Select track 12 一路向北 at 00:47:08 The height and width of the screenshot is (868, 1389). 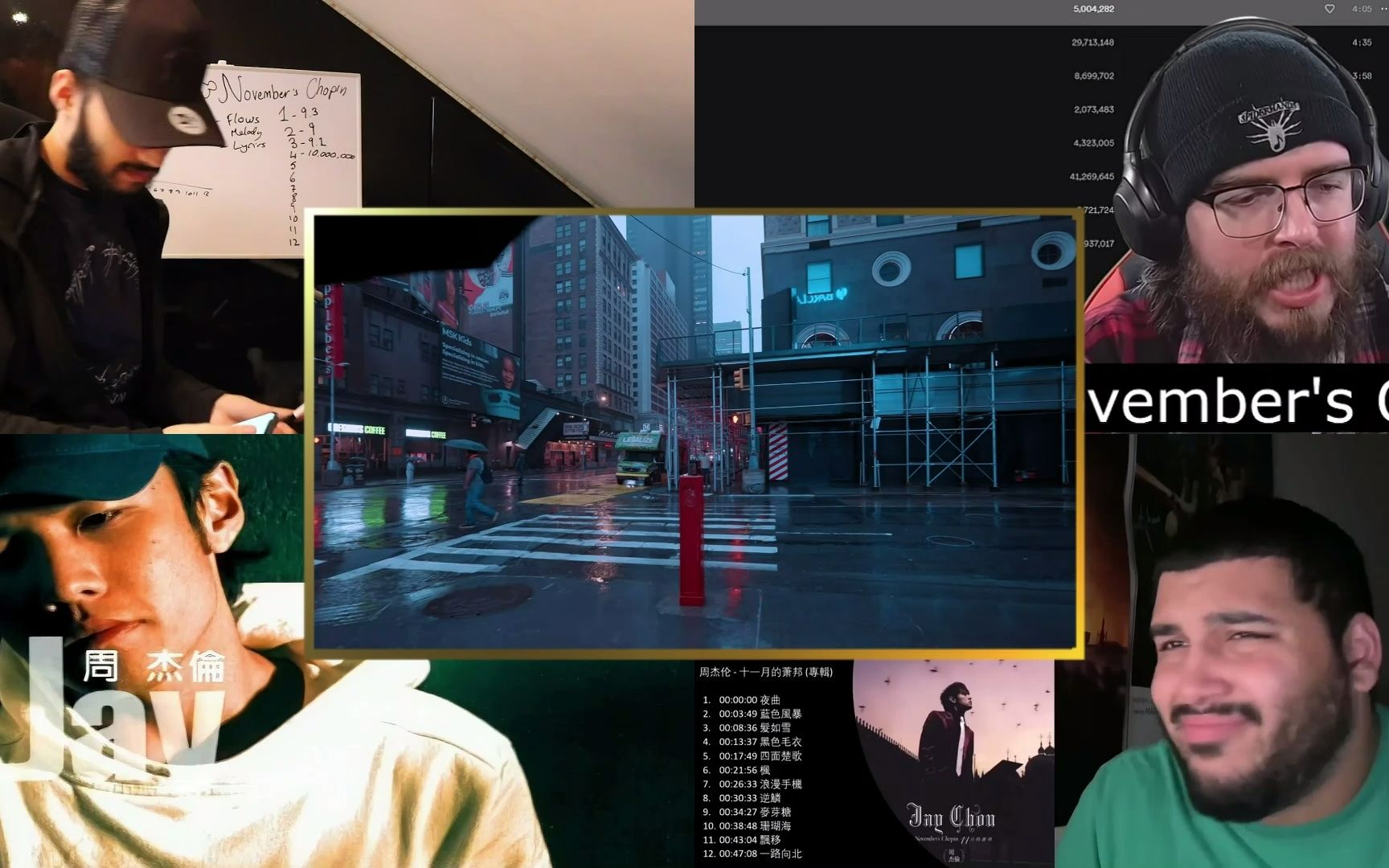(752, 854)
